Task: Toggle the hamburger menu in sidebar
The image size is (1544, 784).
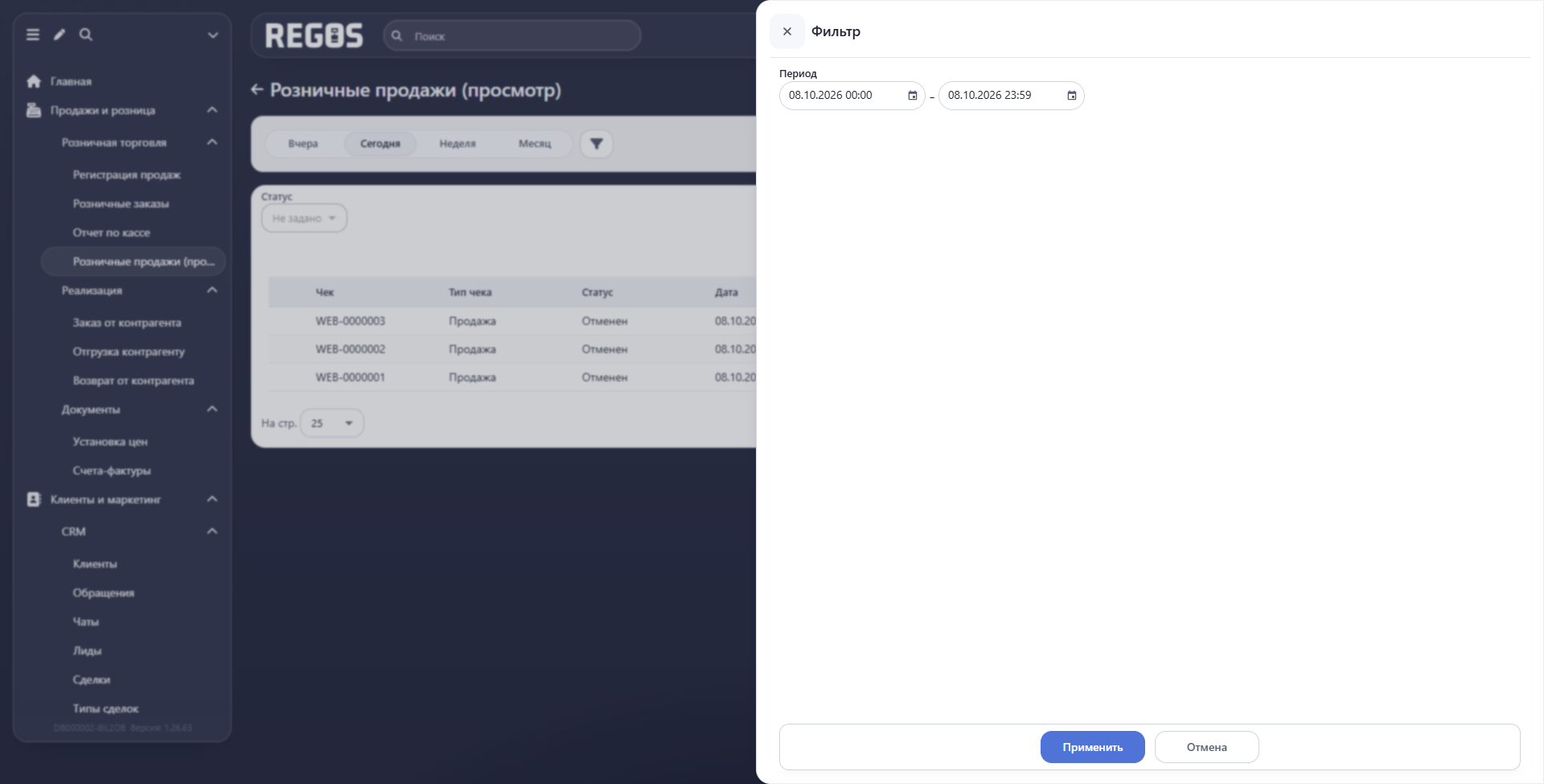Action: (x=33, y=35)
